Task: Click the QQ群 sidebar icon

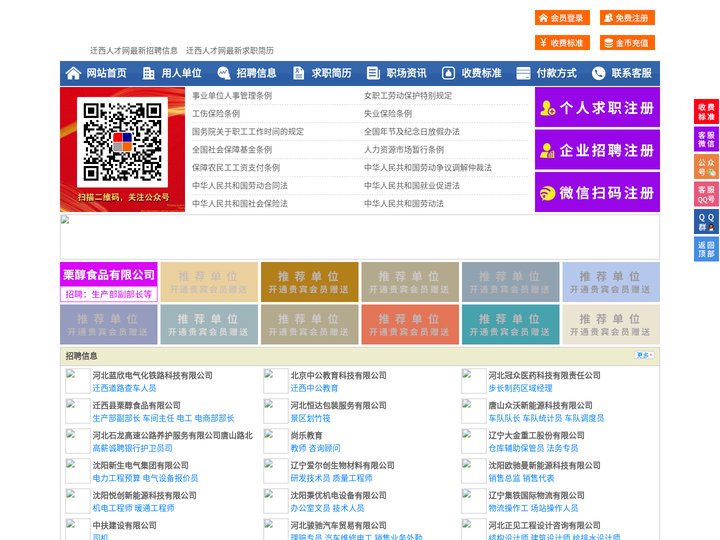Action: 706,222
